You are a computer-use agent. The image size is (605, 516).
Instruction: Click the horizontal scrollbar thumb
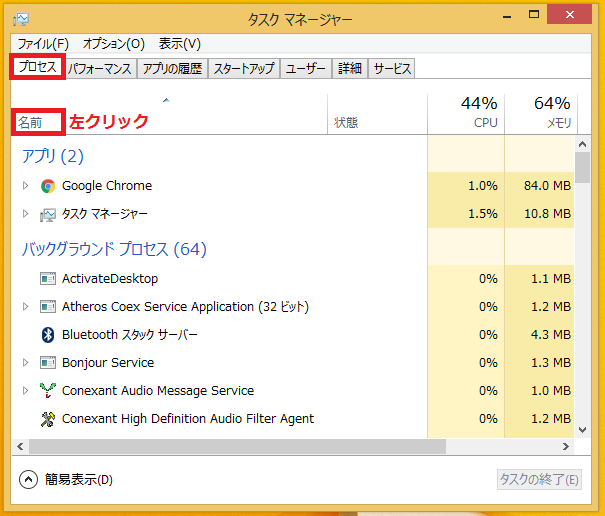[x=238, y=447]
